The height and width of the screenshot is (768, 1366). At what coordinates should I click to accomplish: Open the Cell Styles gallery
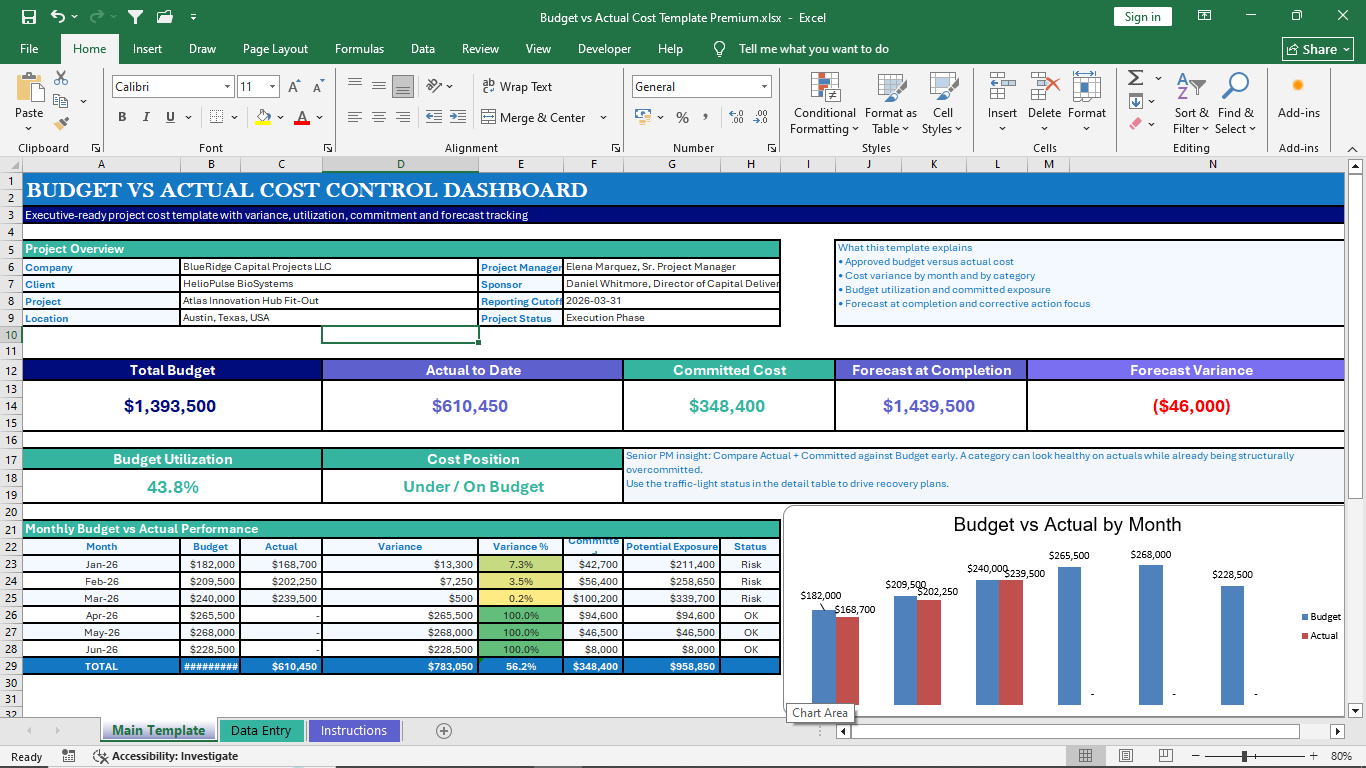click(943, 104)
